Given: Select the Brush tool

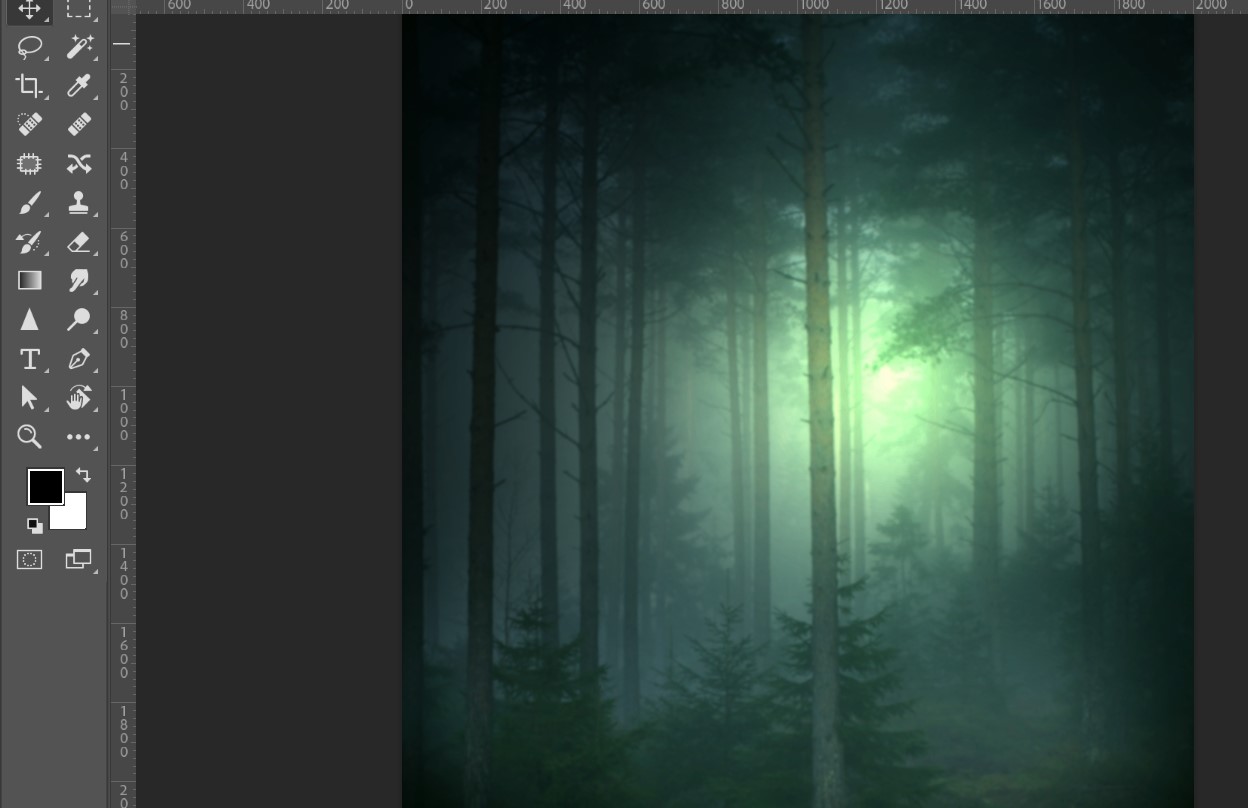Looking at the screenshot, I should coord(29,203).
